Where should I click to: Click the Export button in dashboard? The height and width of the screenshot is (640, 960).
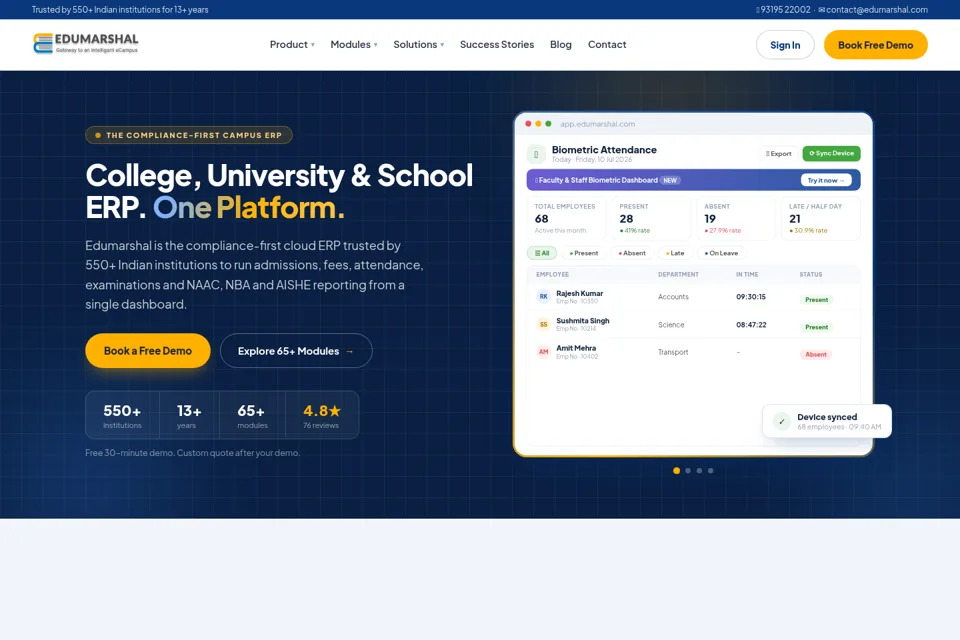pyautogui.click(x=779, y=154)
